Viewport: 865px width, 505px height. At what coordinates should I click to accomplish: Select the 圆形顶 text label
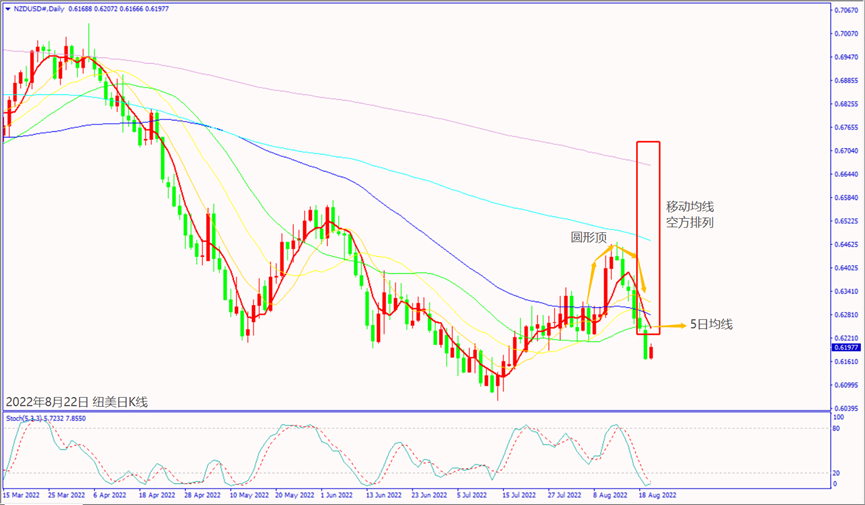(589, 239)
